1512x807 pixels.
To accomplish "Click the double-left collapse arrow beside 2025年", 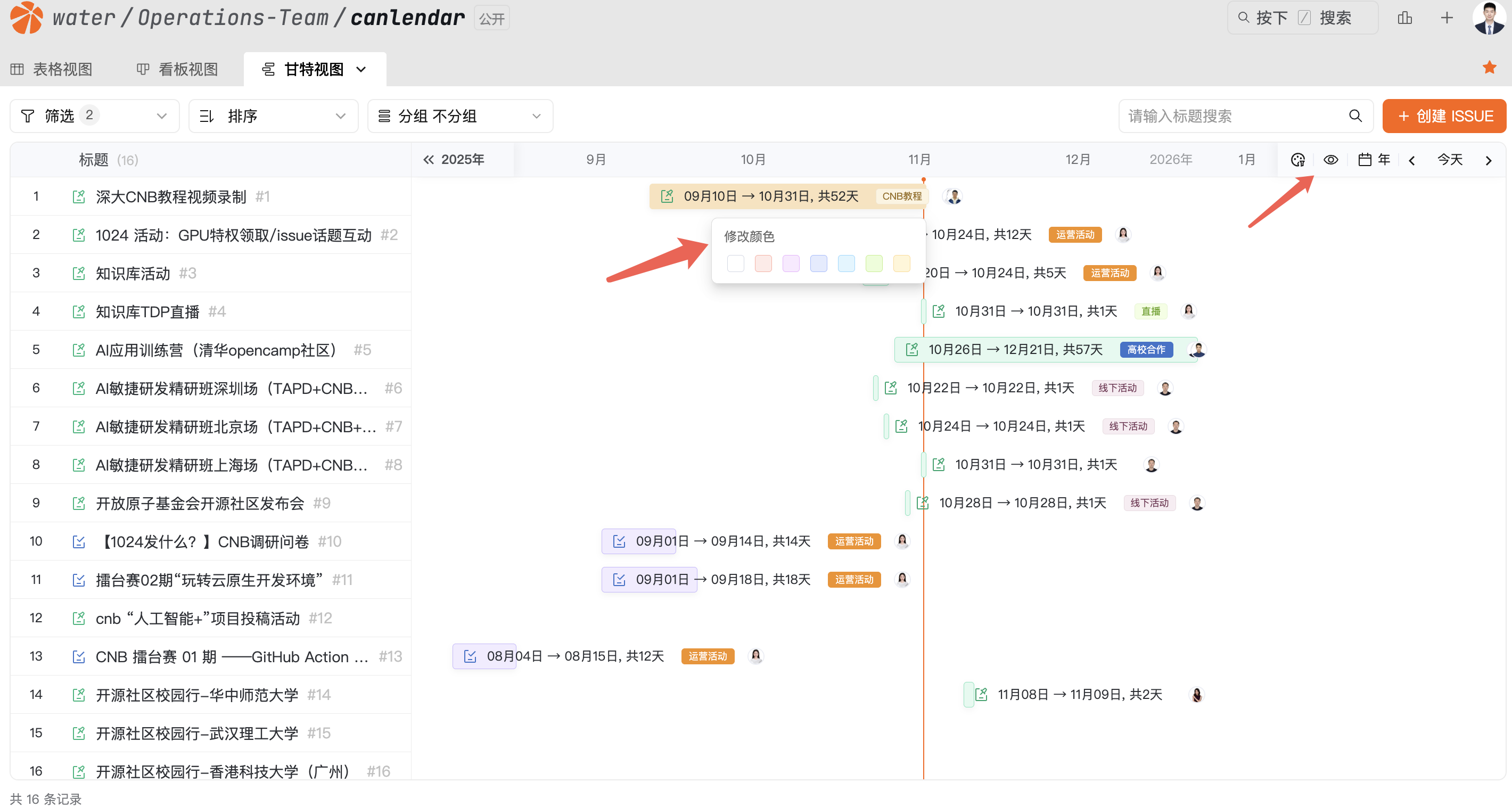I will pyautogui.click(x=429, y=160).
